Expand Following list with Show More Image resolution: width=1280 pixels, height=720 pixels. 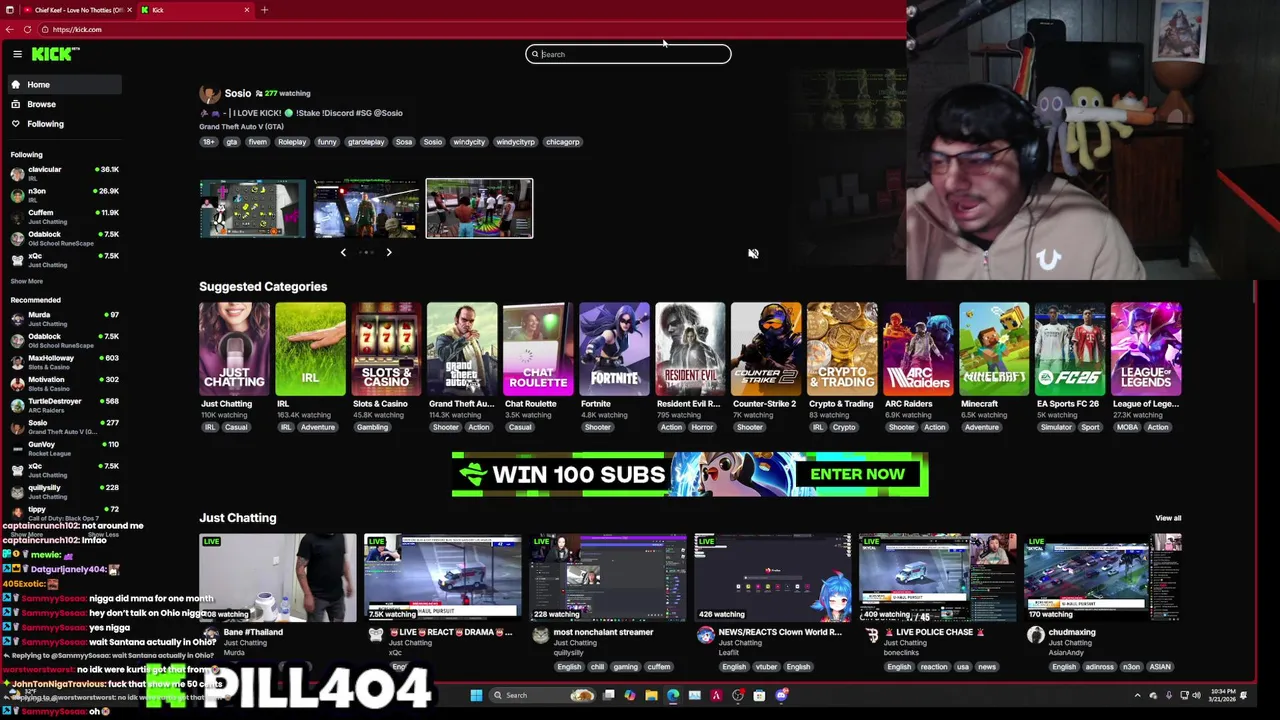pyautogui.click(x=27, y=281)
